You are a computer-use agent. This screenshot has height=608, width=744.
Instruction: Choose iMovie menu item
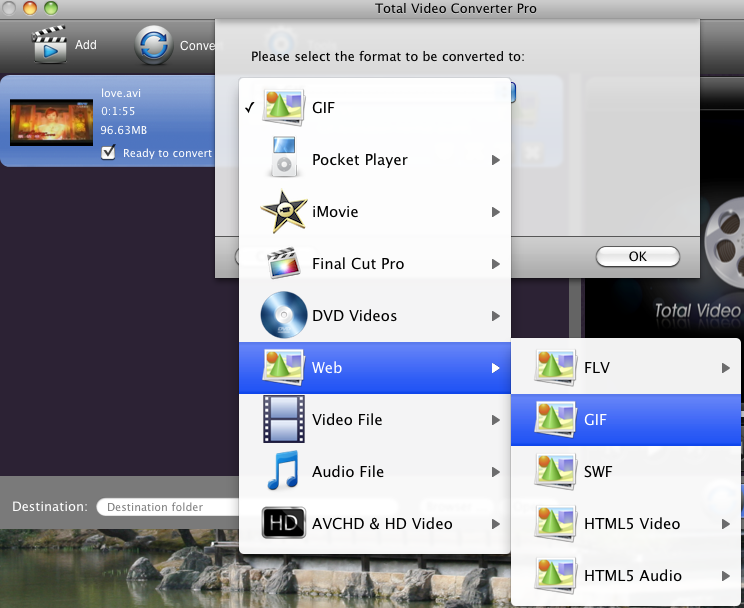click(x=375, y=212)
